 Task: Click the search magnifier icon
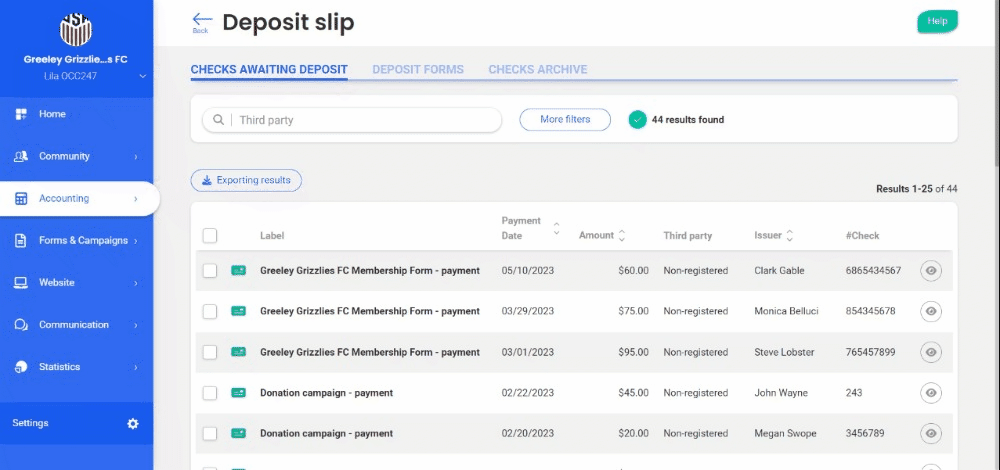217,120
